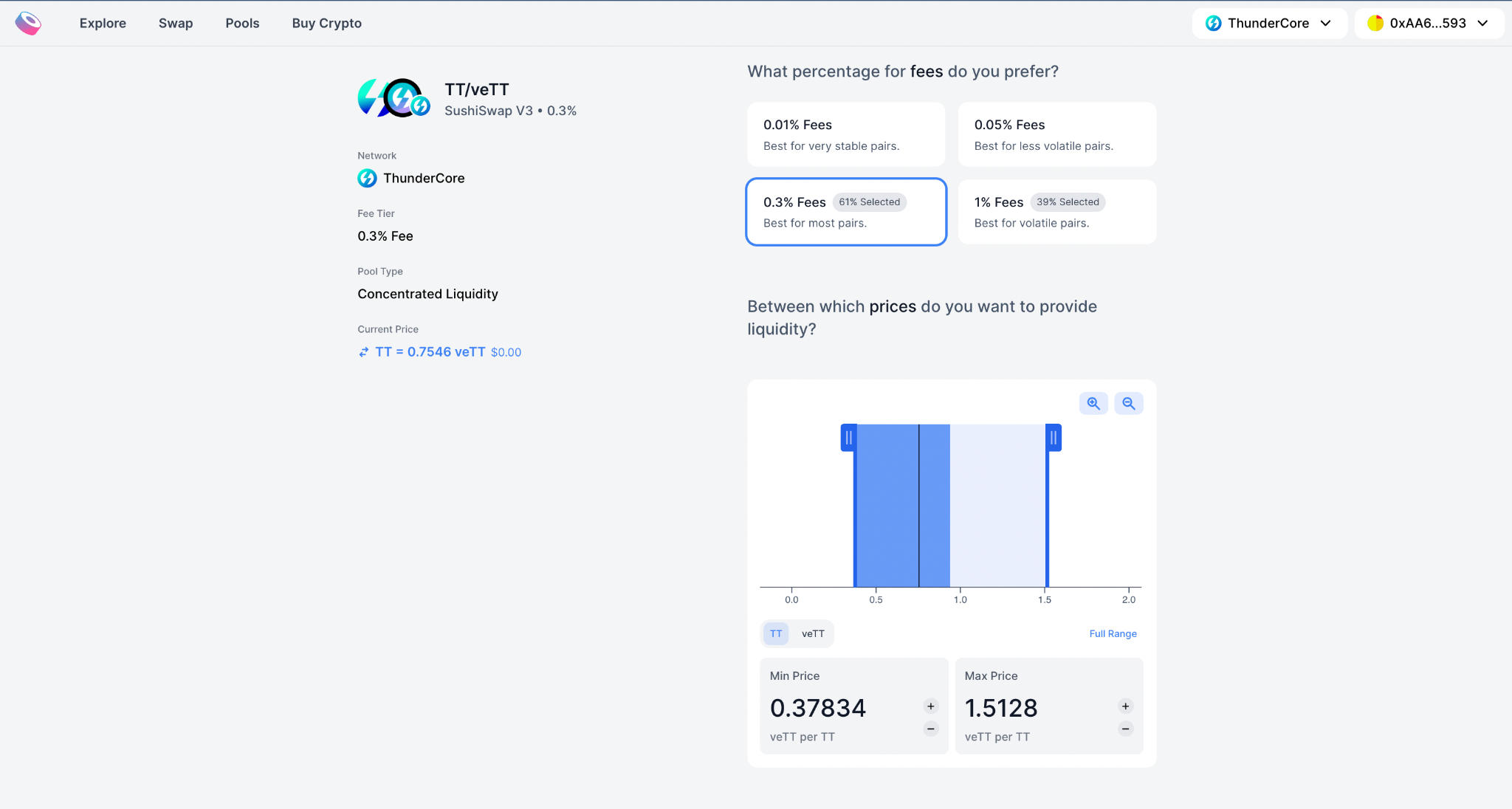Open the Pools page
The height and width of the screenshot is (809, 1512).
242,23
